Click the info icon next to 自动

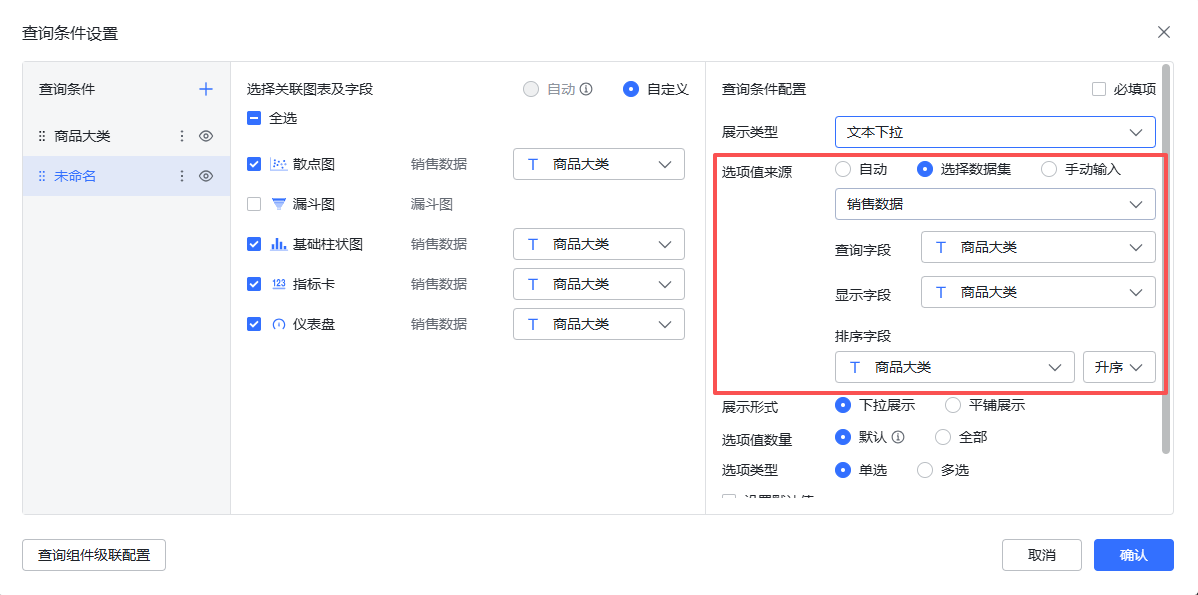586,89
